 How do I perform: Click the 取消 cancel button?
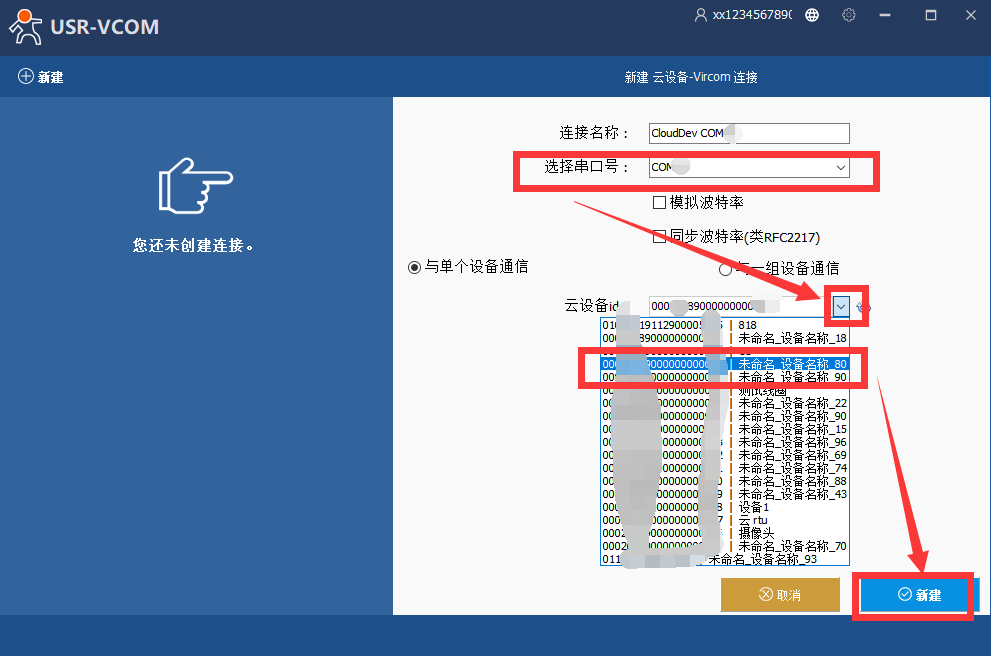(779, 595)
